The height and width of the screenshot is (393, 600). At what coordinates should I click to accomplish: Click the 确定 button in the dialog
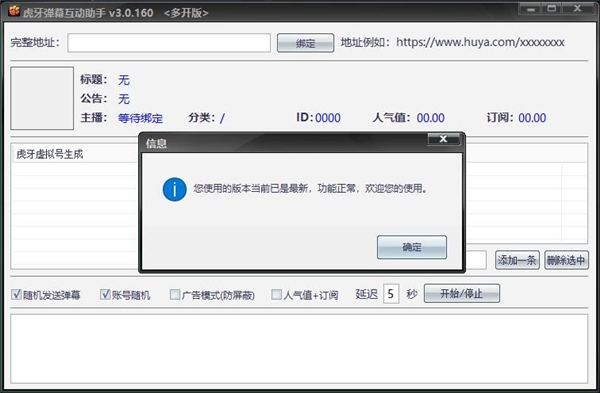click(412, 247)
